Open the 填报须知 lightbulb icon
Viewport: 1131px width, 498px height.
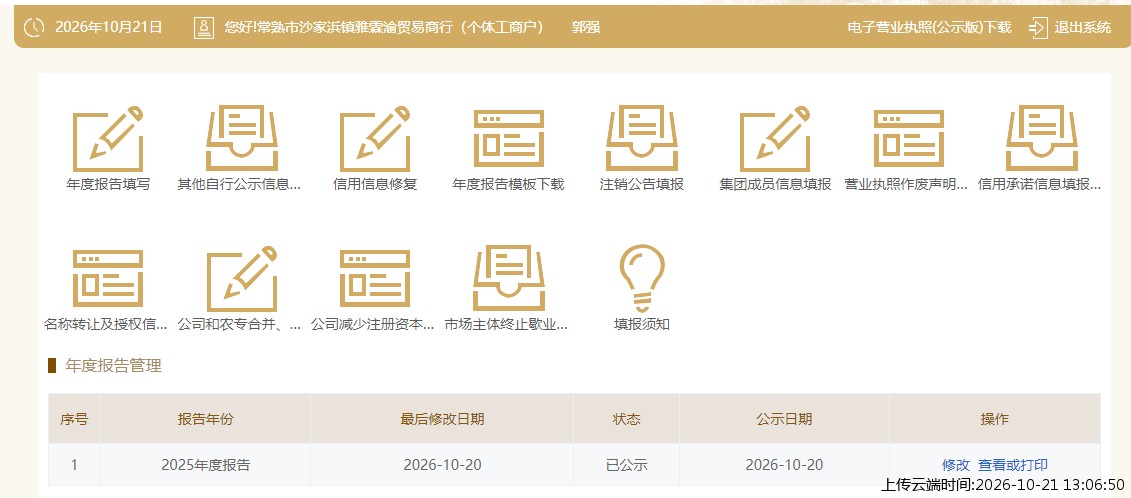click(x=642, y=279)
